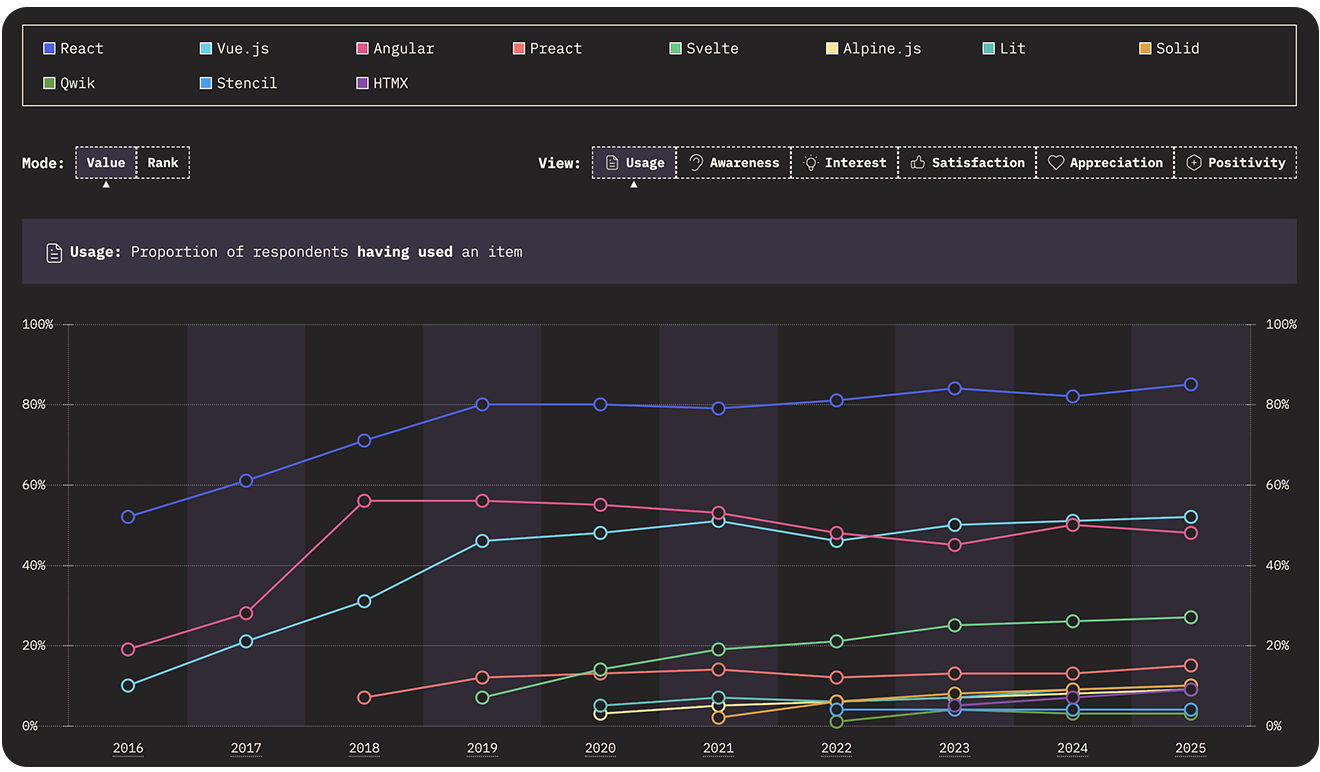1320x772 pixels.
Task: Click the 2024 year label
Action: [1073, 748]
